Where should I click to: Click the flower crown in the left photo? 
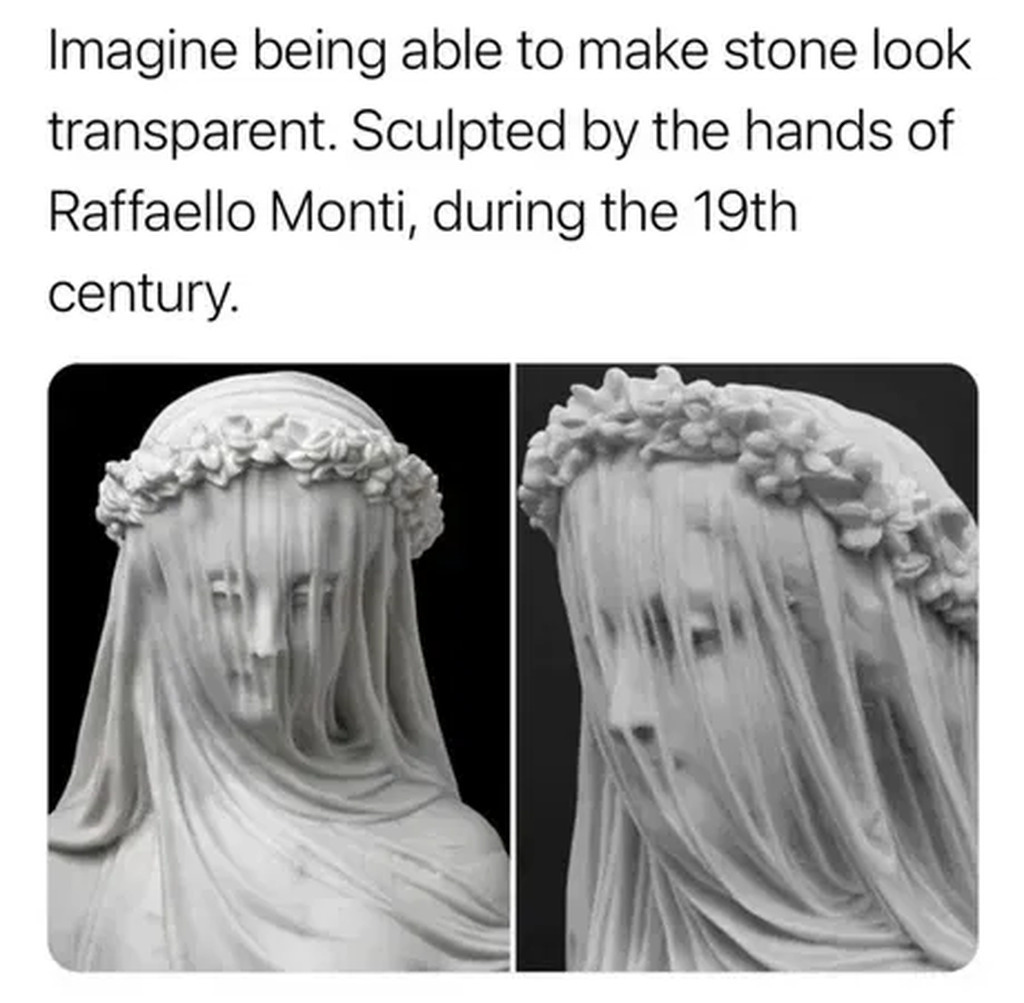click(268, 467)
